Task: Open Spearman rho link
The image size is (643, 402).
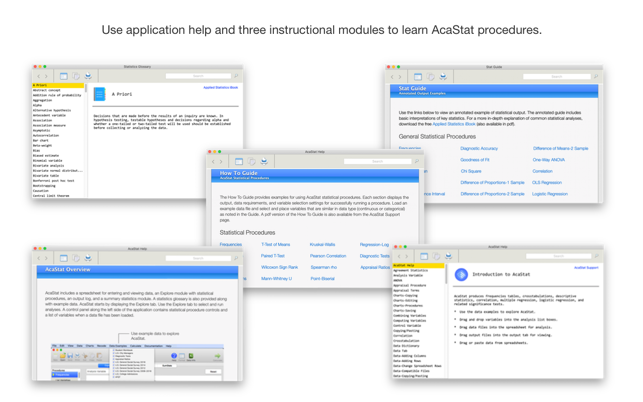Action: pyautogui.click(x=324, y=267)
